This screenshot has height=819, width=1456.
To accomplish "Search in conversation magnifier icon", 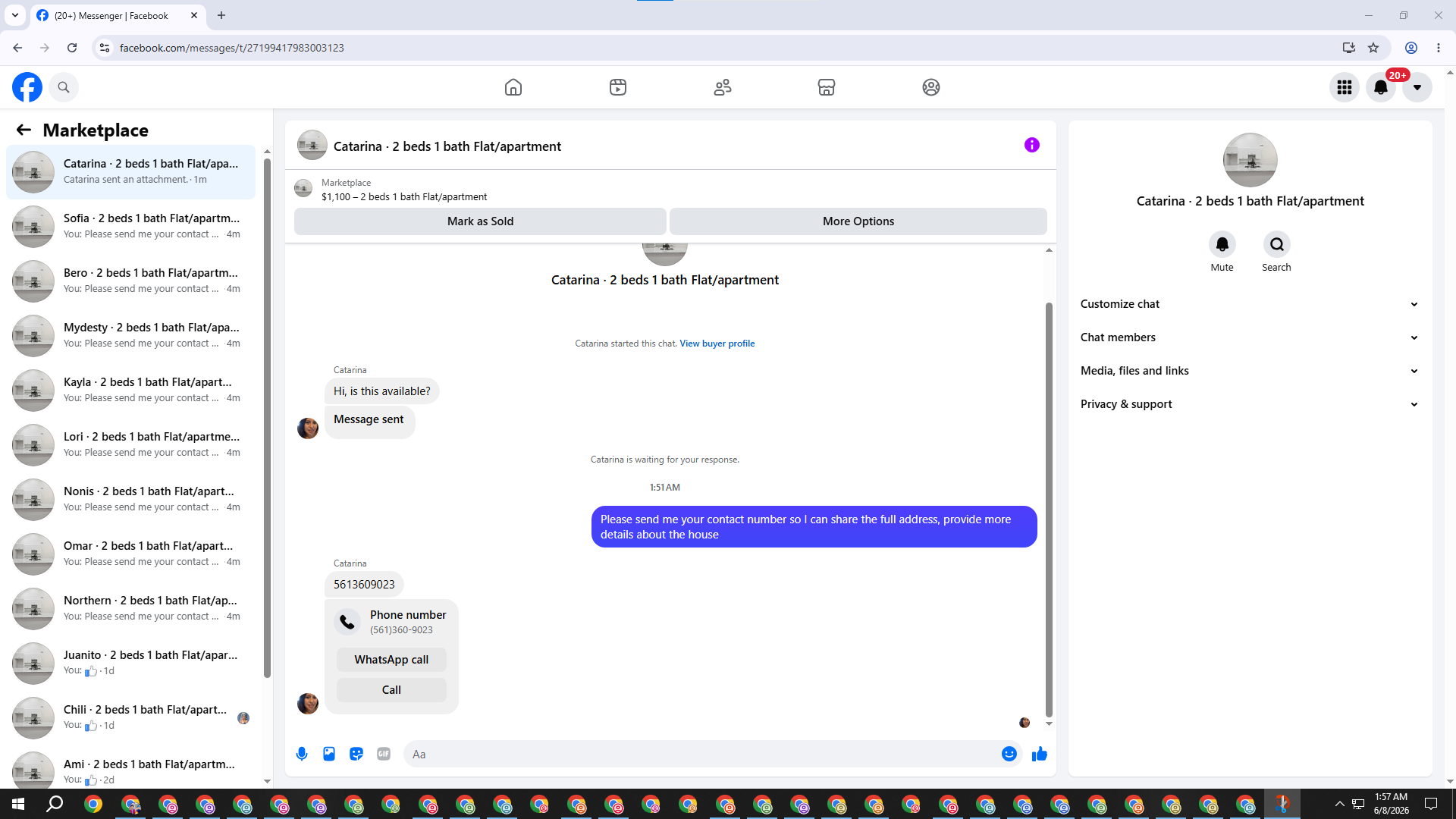I will click(1277, 244).
